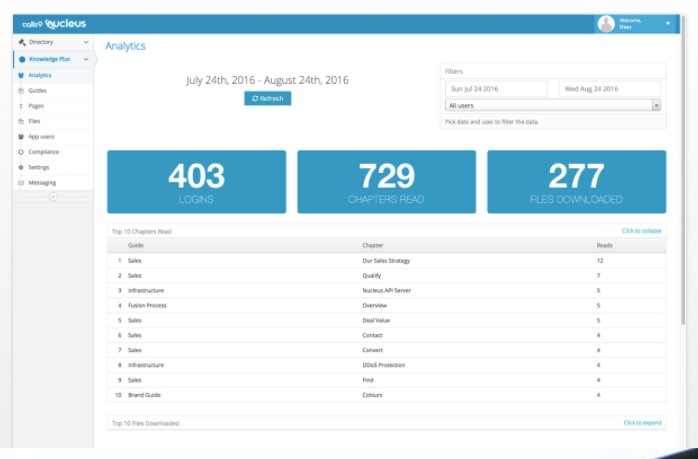Click the calls9 nucleus logo
The image size is (698, 459).
coord(54,24)
